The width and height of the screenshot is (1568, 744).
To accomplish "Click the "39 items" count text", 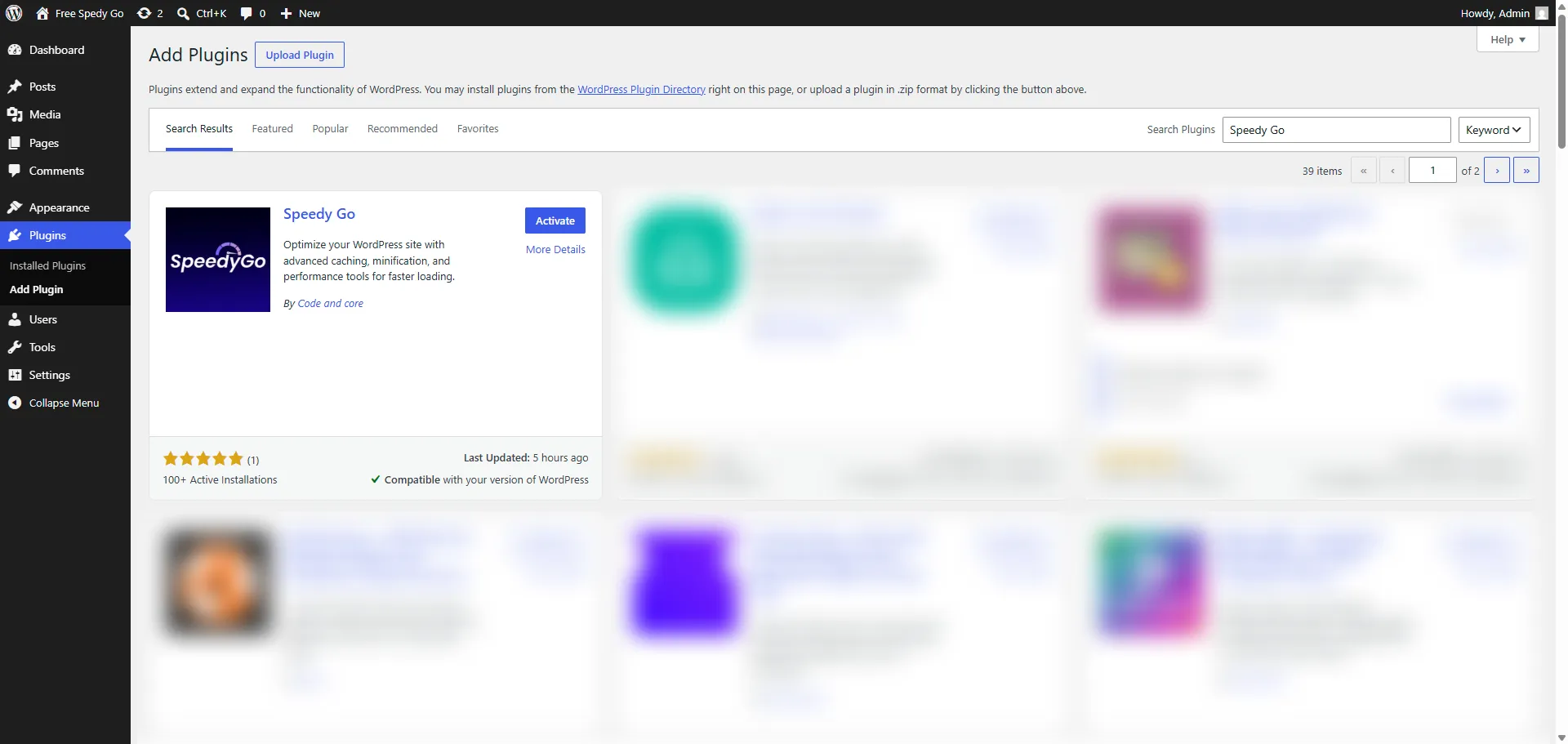I will point(1322,171).
